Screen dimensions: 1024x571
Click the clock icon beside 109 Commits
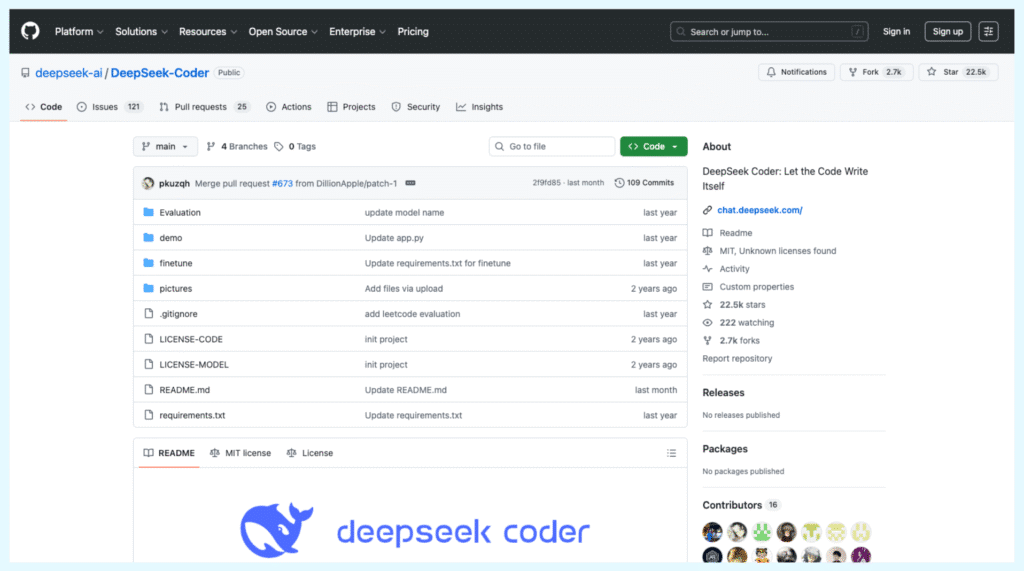619,183
